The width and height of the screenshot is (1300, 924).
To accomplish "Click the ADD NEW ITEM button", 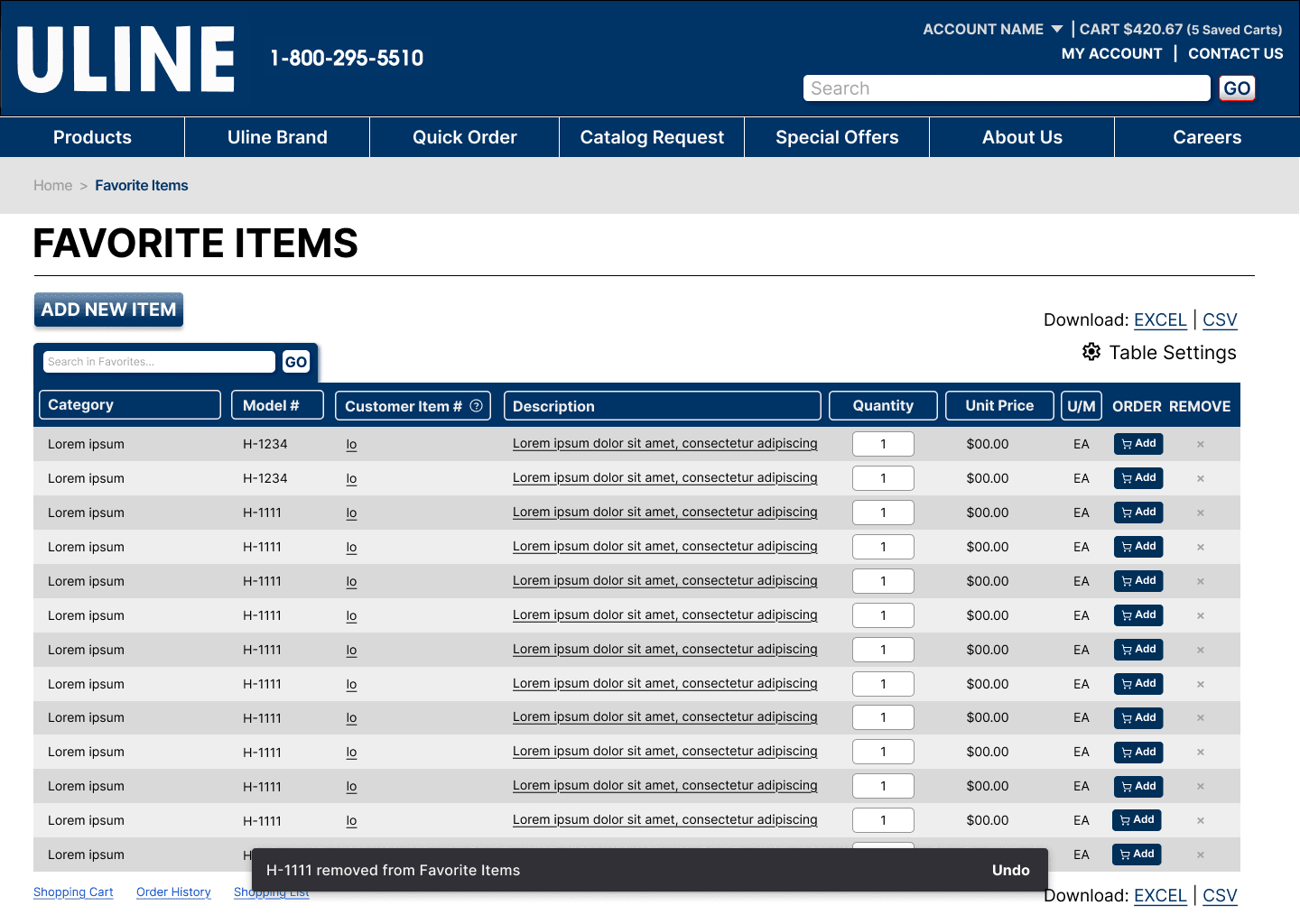I will click(x=108, y=310).
